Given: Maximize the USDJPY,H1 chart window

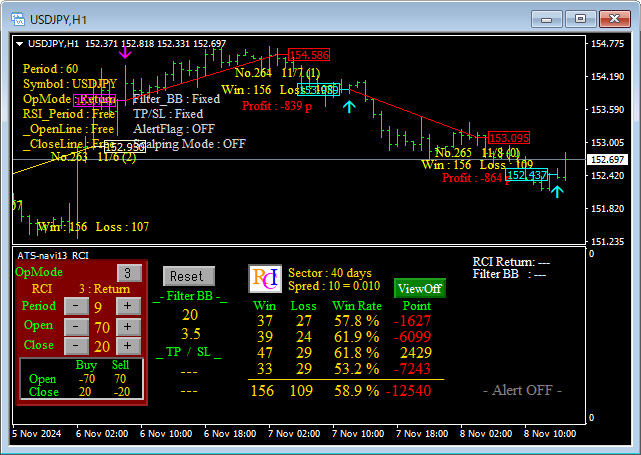Looking at the screenshot, I should [x=580, y=19].
